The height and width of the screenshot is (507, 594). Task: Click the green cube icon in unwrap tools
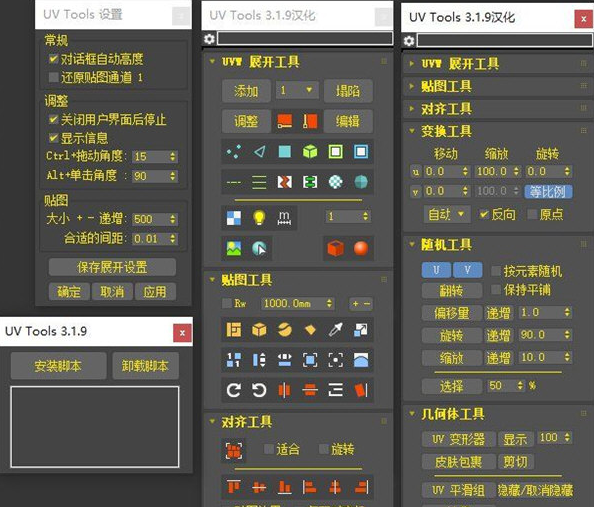point(310,152)
